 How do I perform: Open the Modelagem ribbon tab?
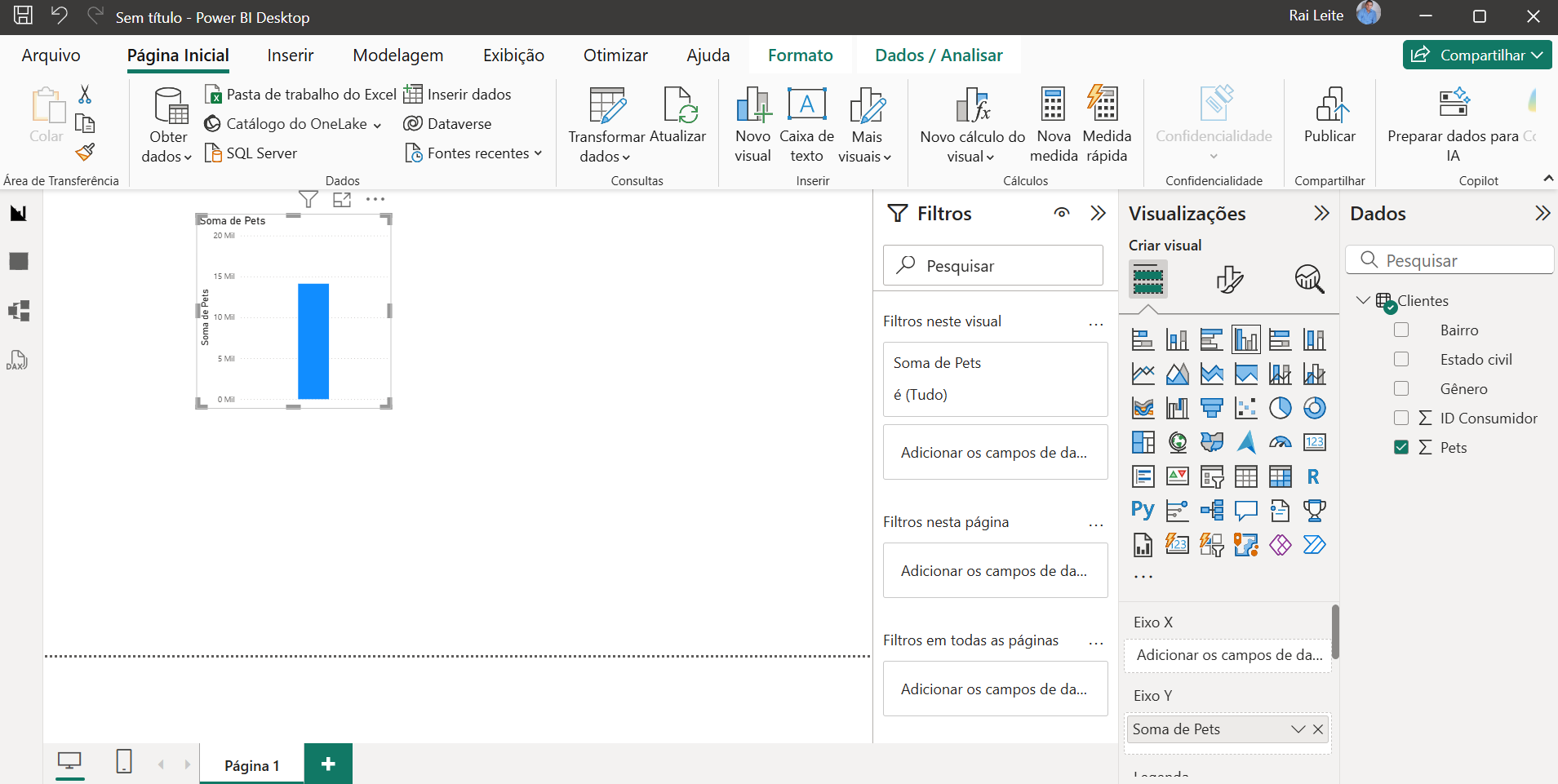point(397,55)
